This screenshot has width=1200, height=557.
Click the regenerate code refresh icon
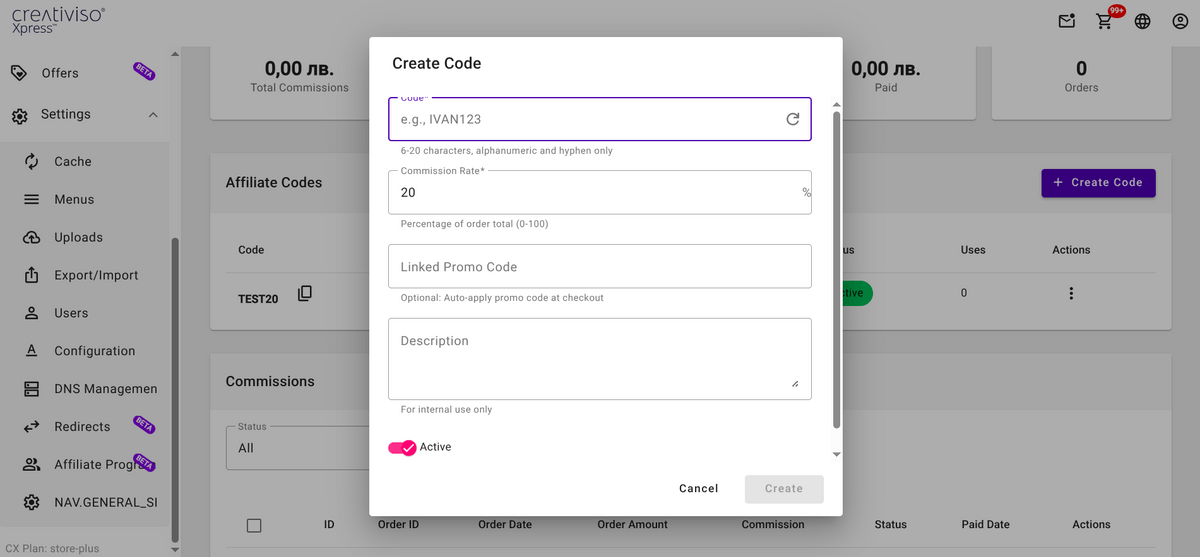pyautogui.click(x=792, y=119)
